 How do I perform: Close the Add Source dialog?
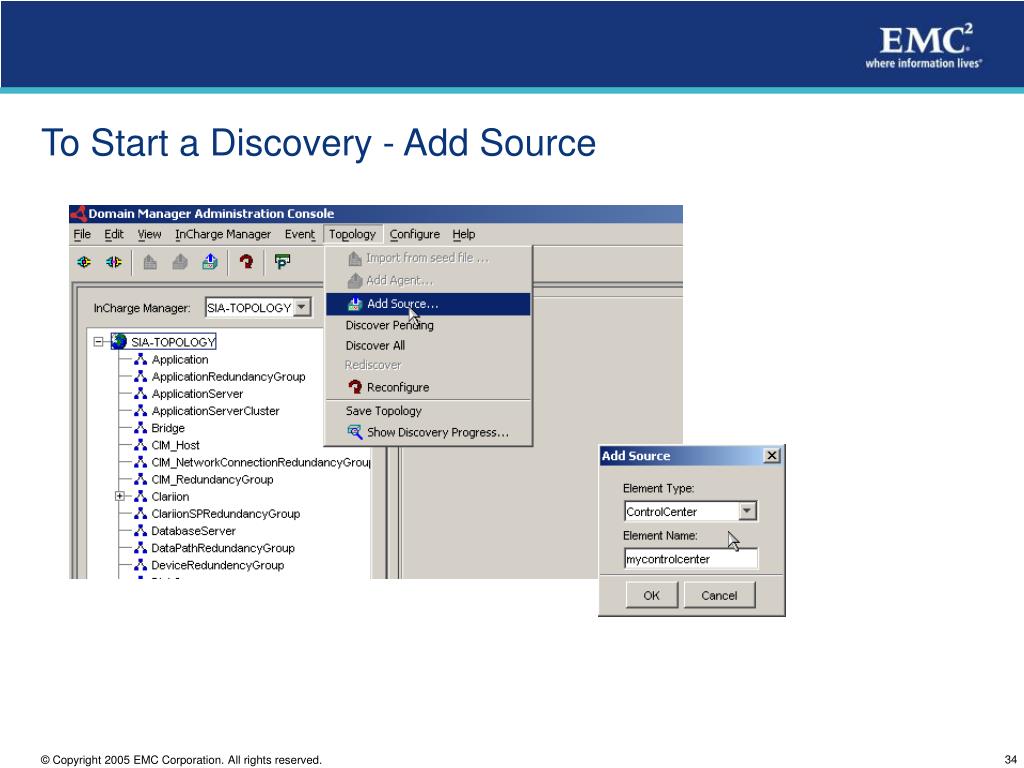coord(772,455)
